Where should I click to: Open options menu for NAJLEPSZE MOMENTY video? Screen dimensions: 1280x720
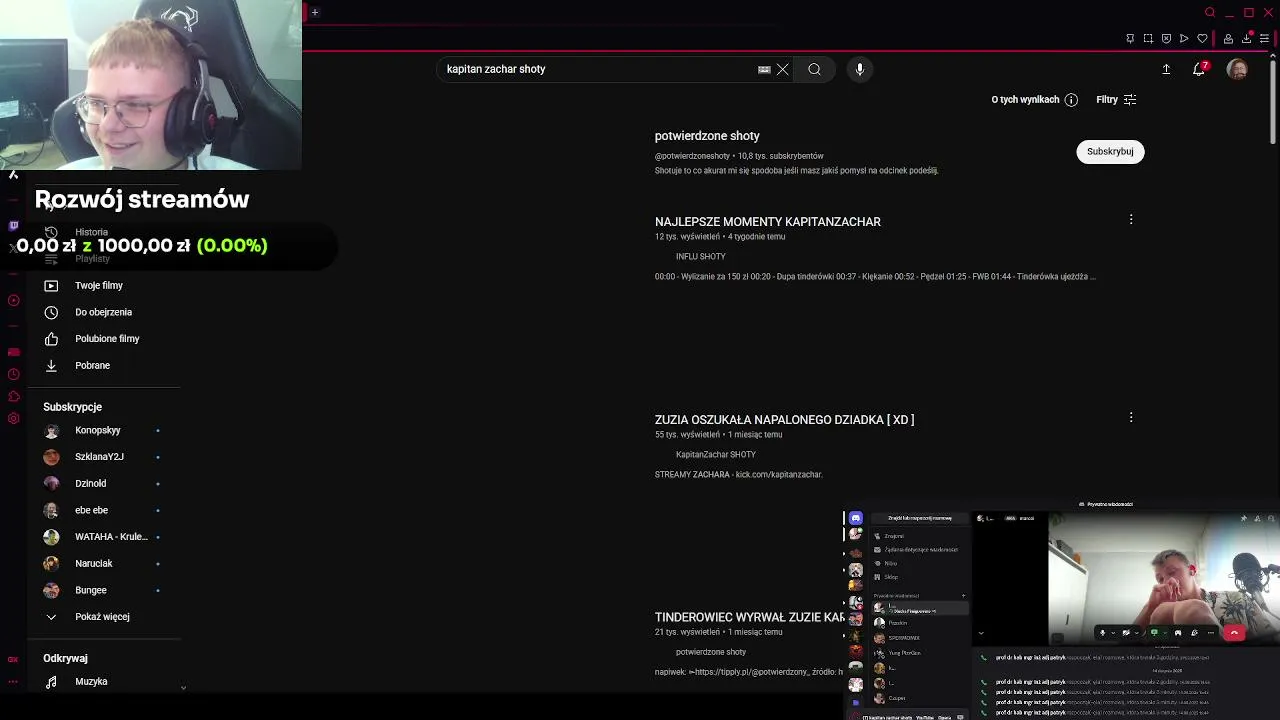click(x=1131, y=219)
